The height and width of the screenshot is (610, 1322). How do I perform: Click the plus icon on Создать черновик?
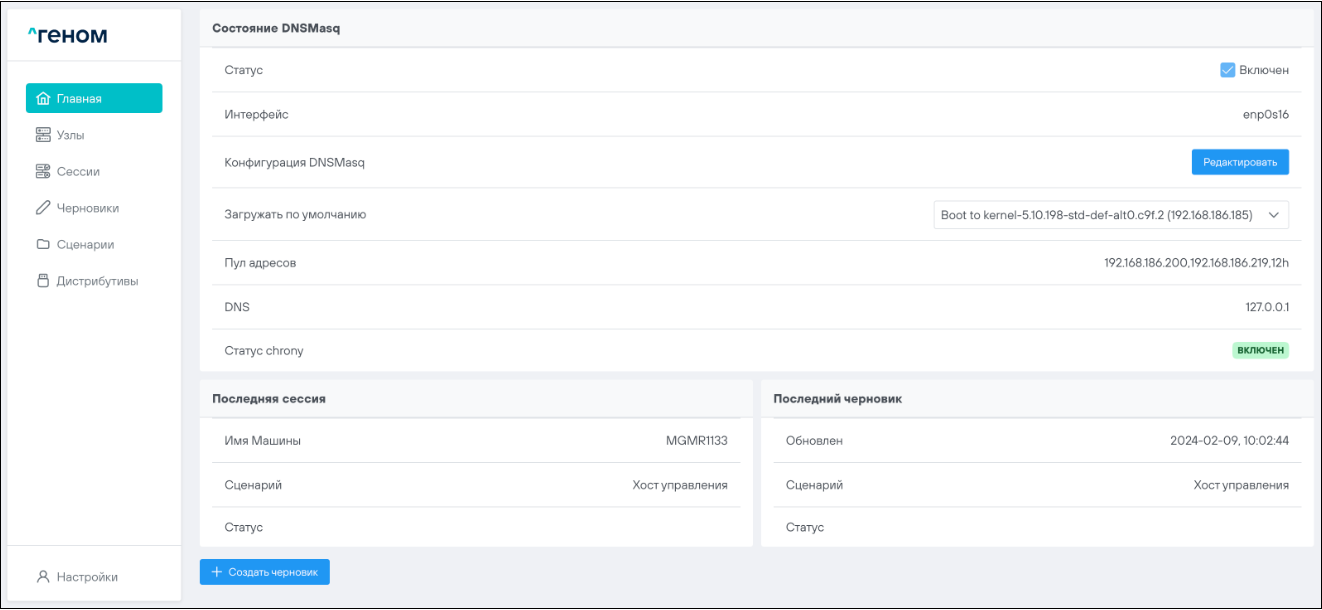(x=216, y=572)
